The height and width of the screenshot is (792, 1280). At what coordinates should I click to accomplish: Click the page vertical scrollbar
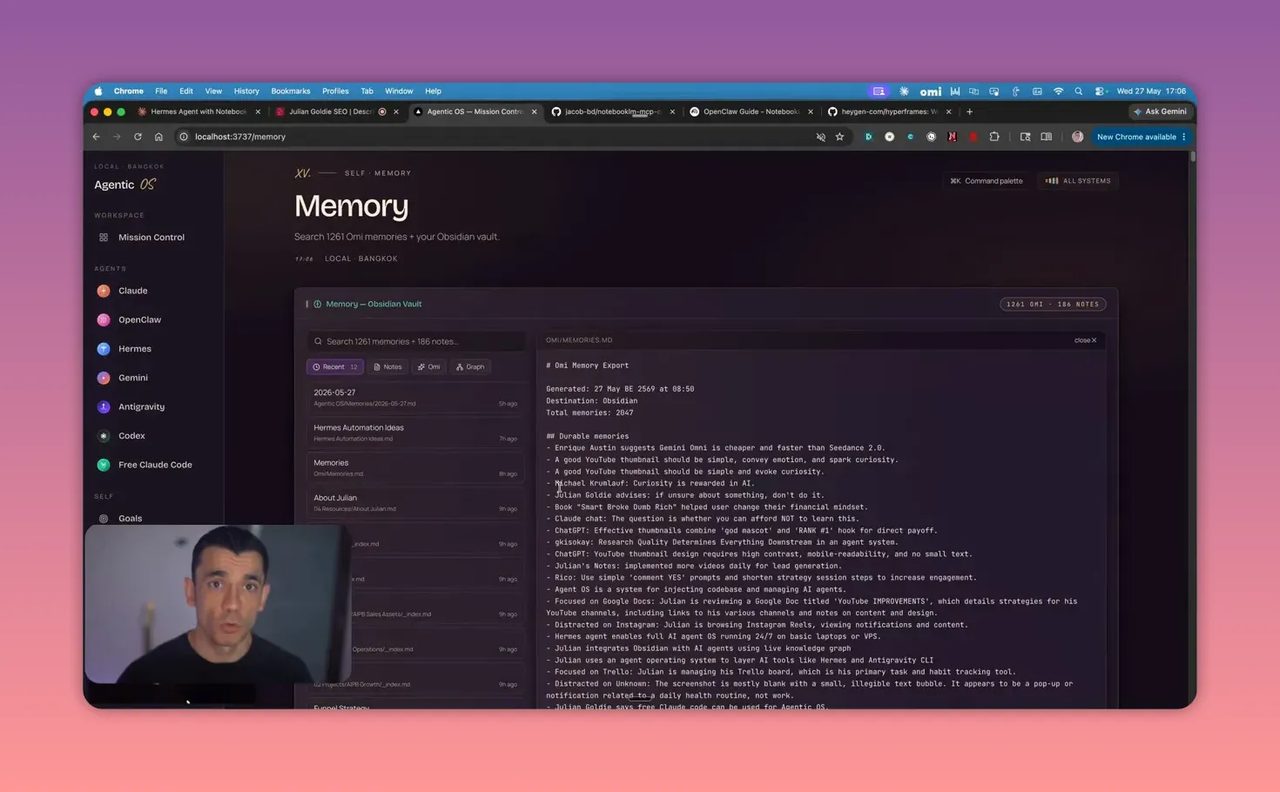(1192, 159)
